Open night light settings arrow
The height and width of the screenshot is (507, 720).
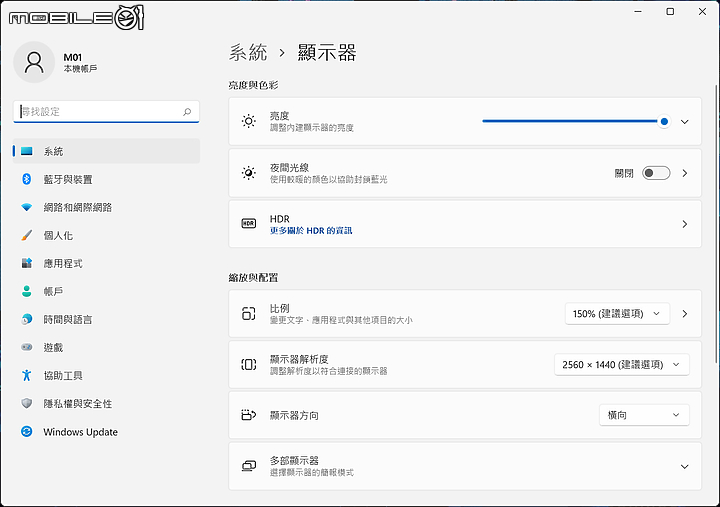pyautogui.click(x=685, y=173)
